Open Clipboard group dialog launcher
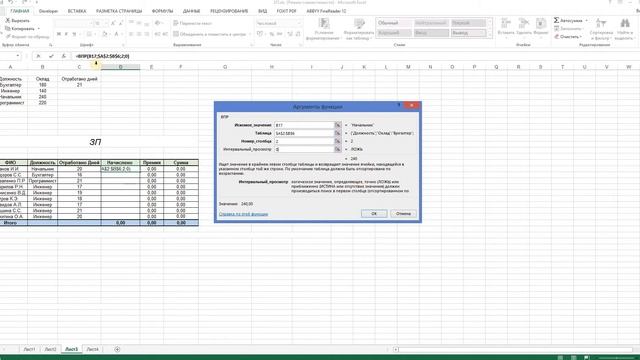This screenshot has width=640, height=360. pyautogui.click(x=51, y=45)
